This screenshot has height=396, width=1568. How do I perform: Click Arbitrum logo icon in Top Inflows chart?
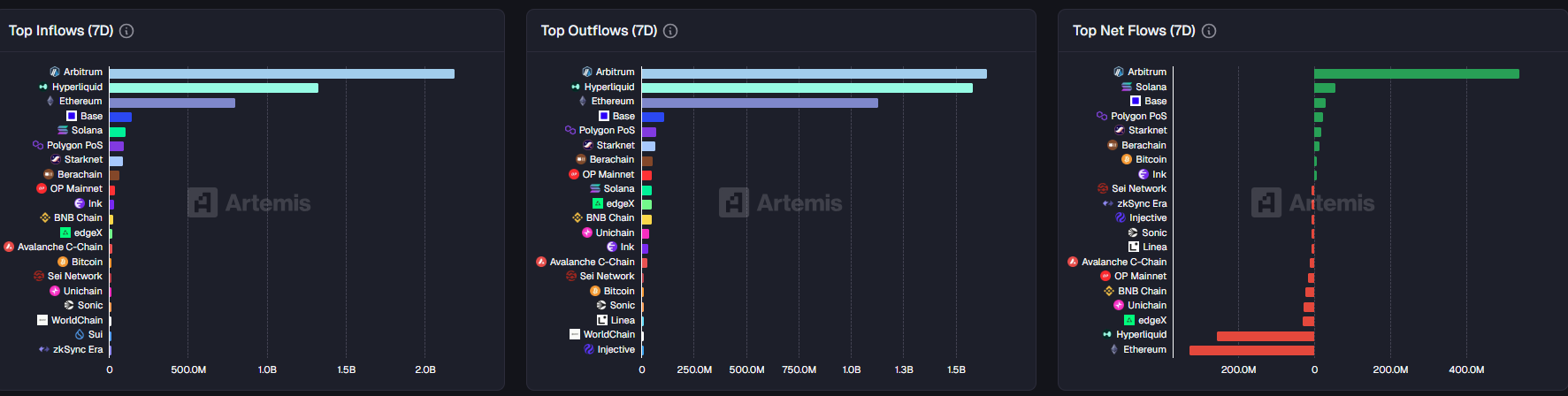click(55, 72)
